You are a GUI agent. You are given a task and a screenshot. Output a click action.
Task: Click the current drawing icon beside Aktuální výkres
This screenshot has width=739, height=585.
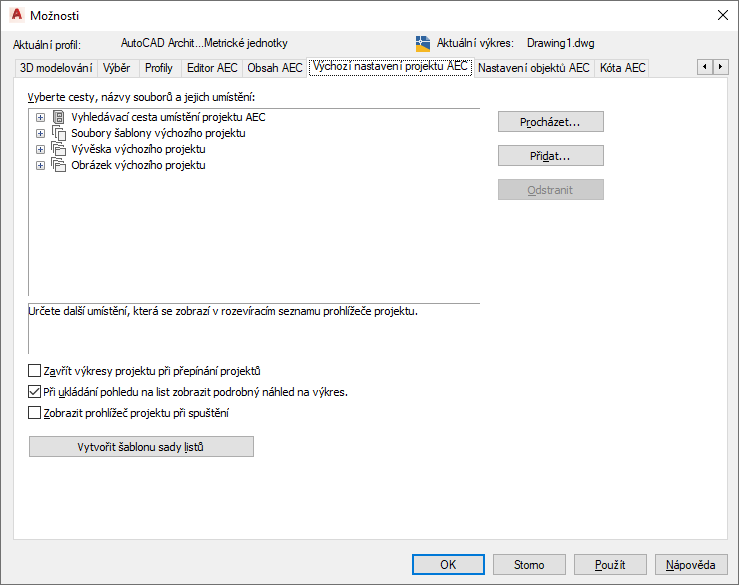click(x=423, y=44)
